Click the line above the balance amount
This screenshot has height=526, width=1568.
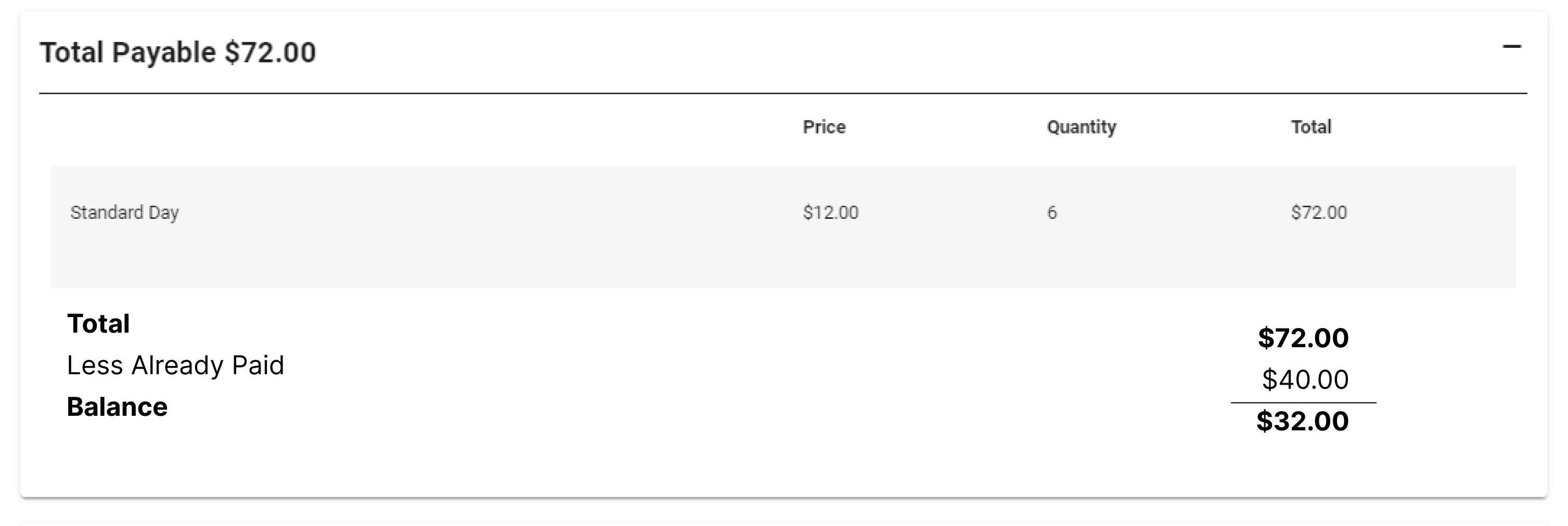[1303, 403]
